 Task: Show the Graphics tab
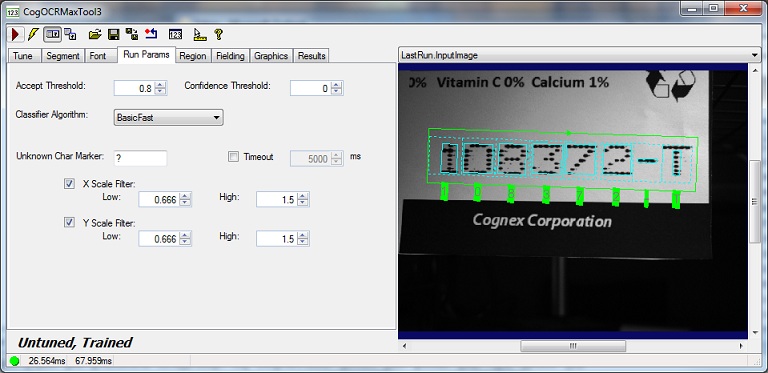(x=271, y=56)
